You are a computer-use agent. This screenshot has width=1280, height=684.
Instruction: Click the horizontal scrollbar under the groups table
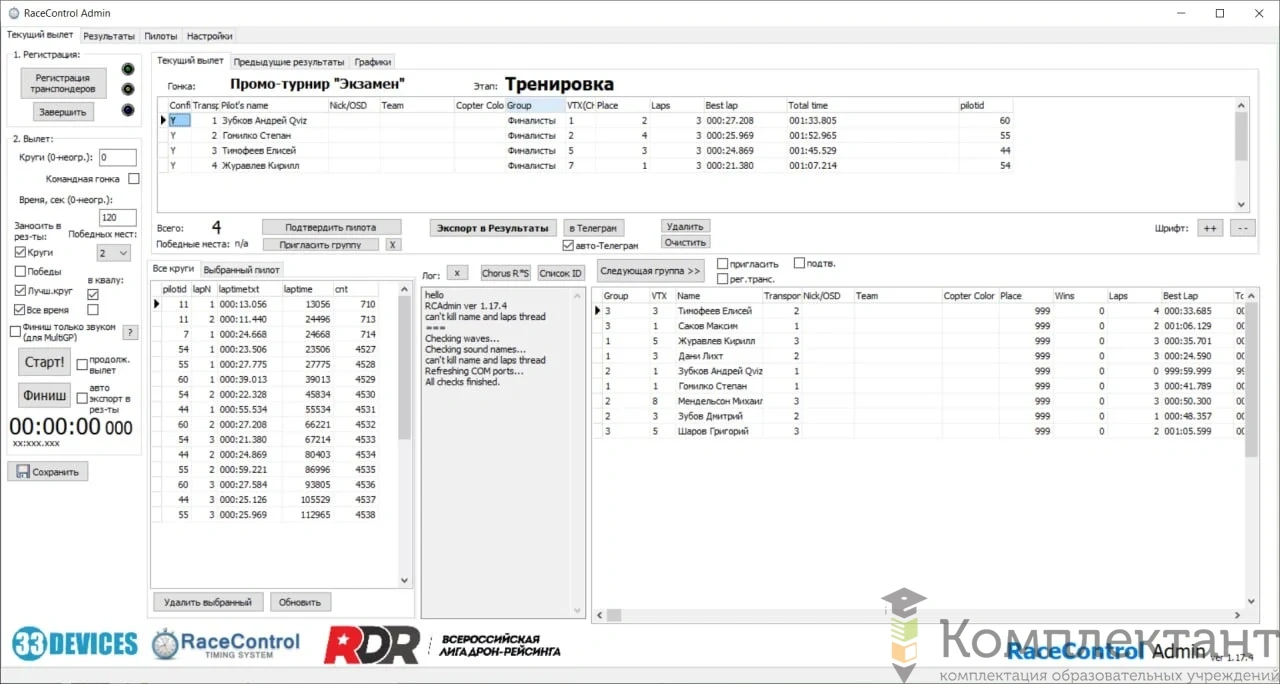pyautogui.click(x=900, y=615)
